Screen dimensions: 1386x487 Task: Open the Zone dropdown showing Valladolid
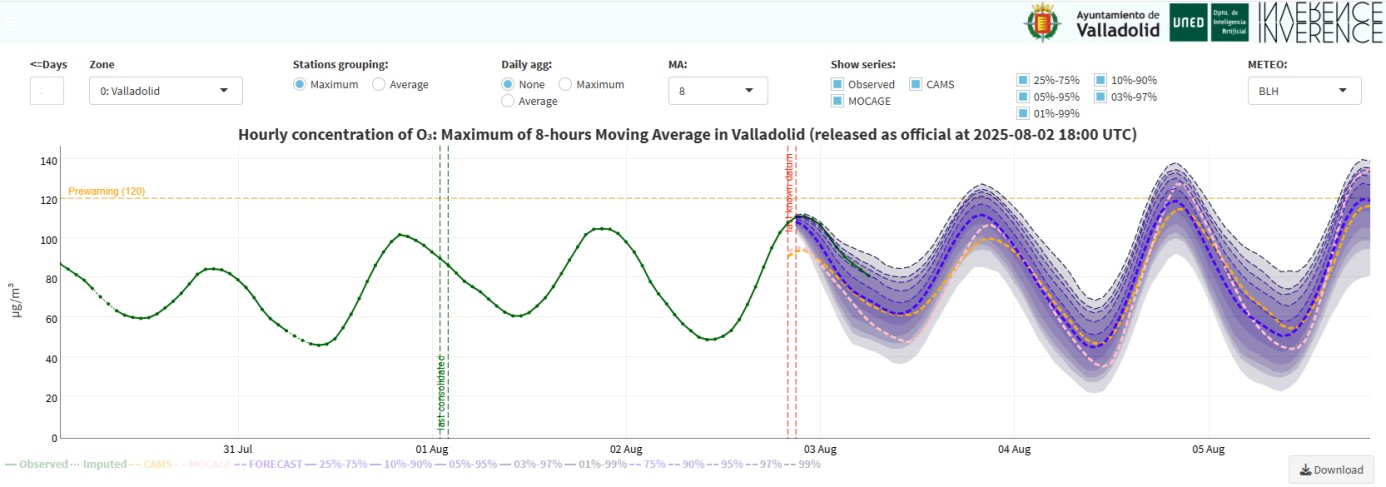pos(165,91)
